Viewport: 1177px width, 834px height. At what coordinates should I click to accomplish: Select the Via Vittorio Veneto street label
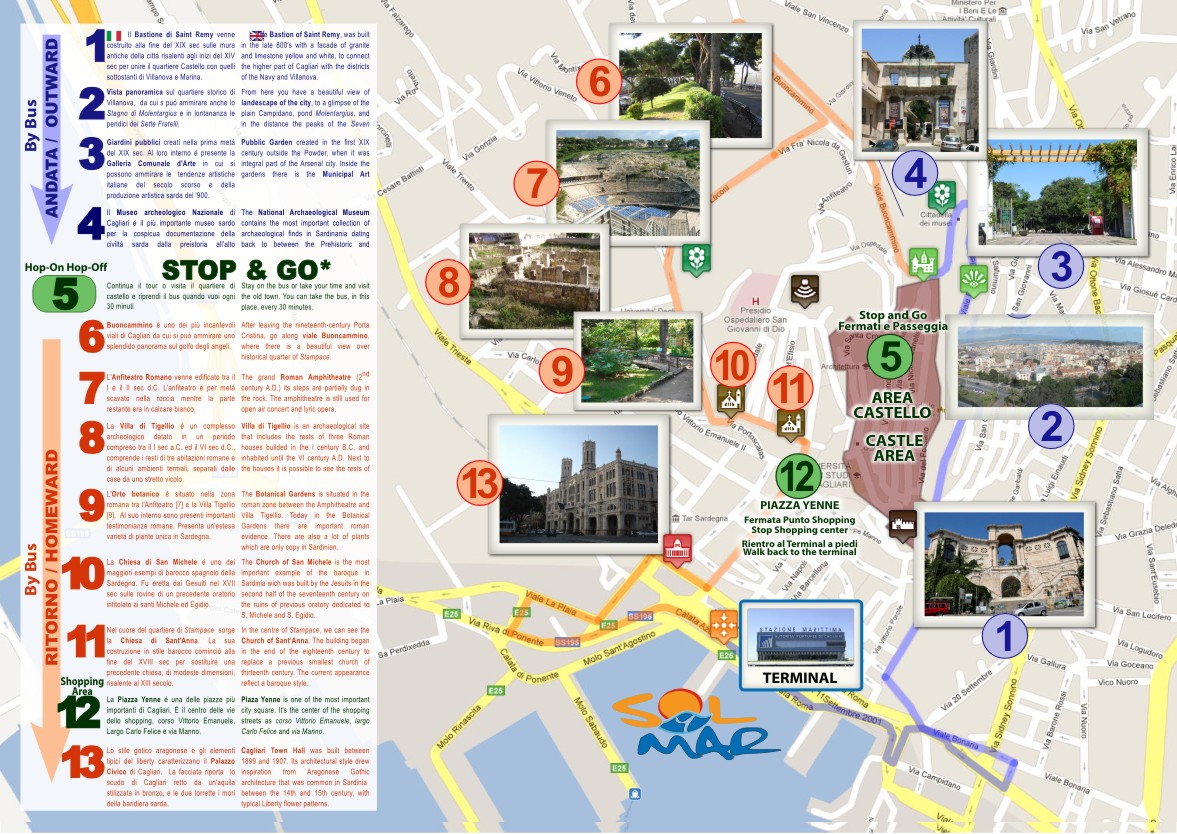click(546, 84)
